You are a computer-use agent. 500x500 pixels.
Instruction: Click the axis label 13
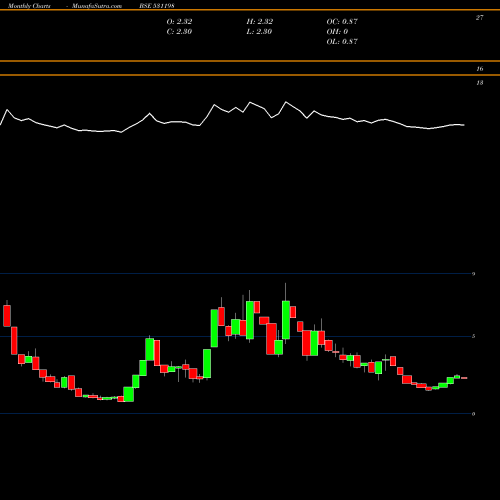(479, 83)
